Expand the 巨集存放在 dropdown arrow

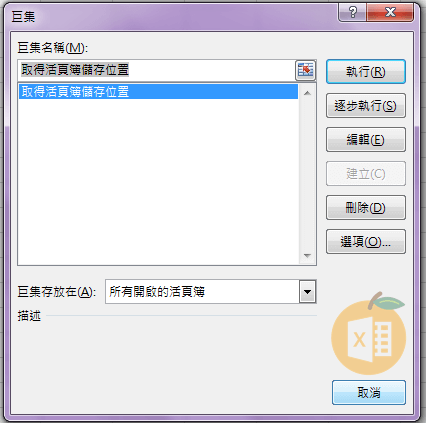pos(307,292)
